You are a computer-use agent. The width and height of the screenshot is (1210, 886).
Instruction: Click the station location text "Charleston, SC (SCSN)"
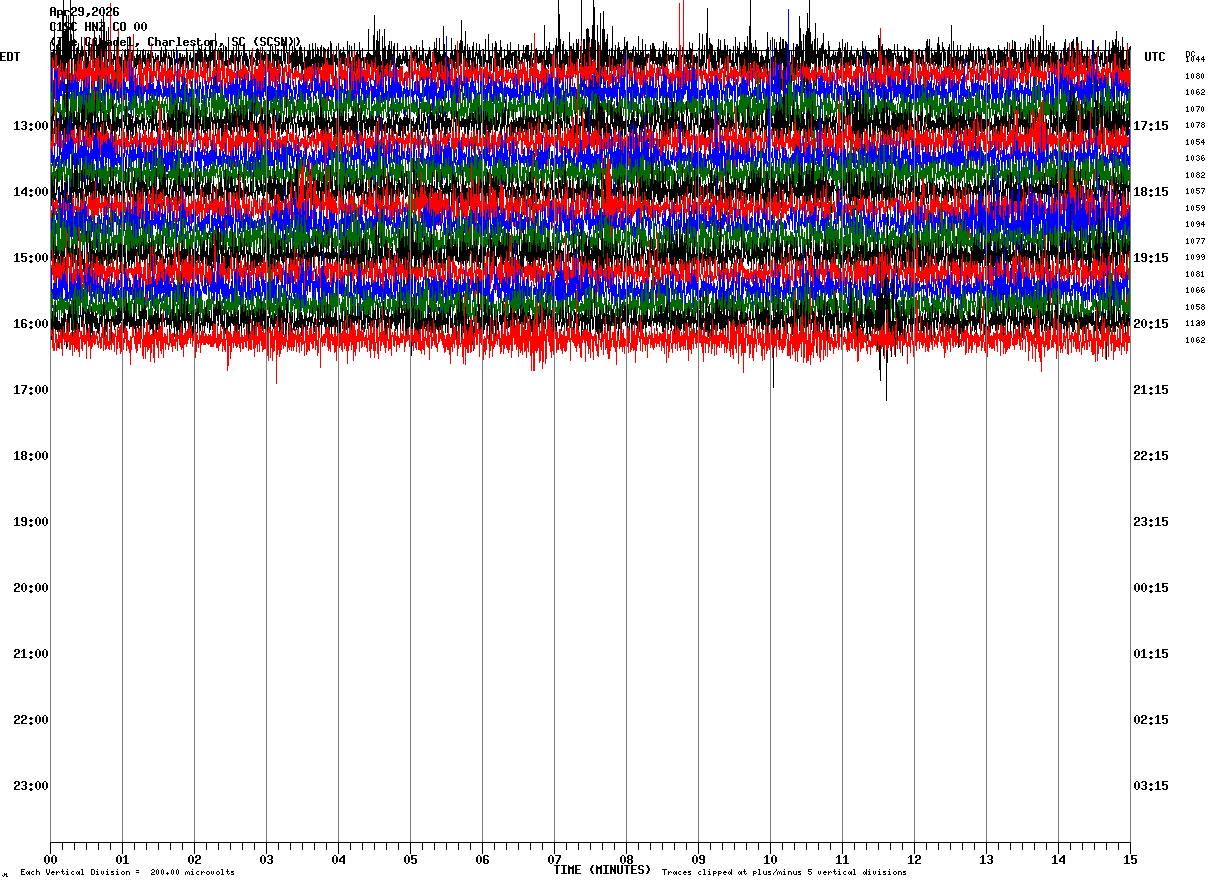click(x=224, y=42)
